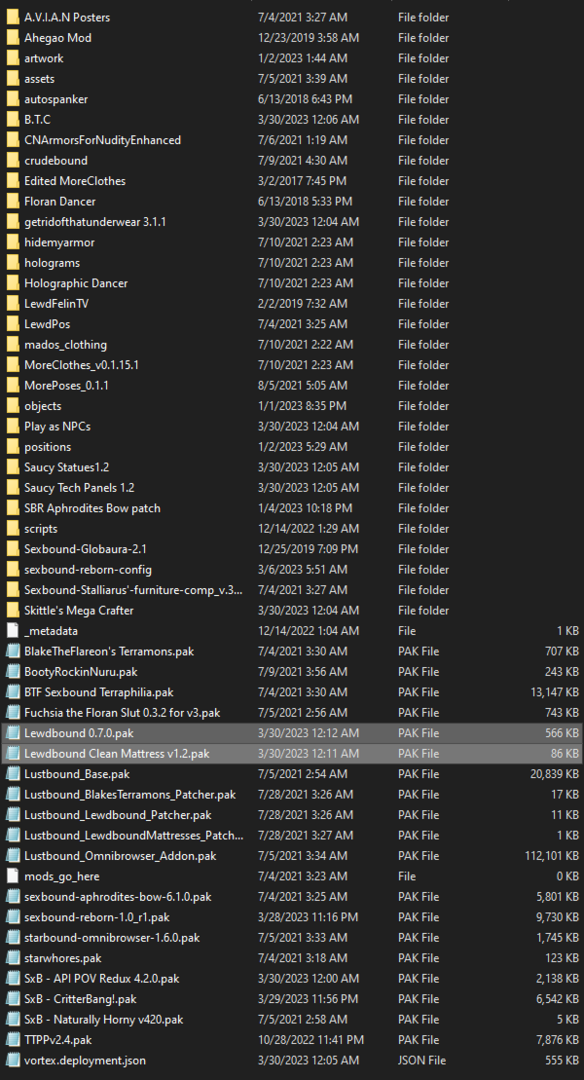Click the date 2/2/2019 7:32 AM
This screenshot has width=584, height=1080.
(x=302, y=304)
